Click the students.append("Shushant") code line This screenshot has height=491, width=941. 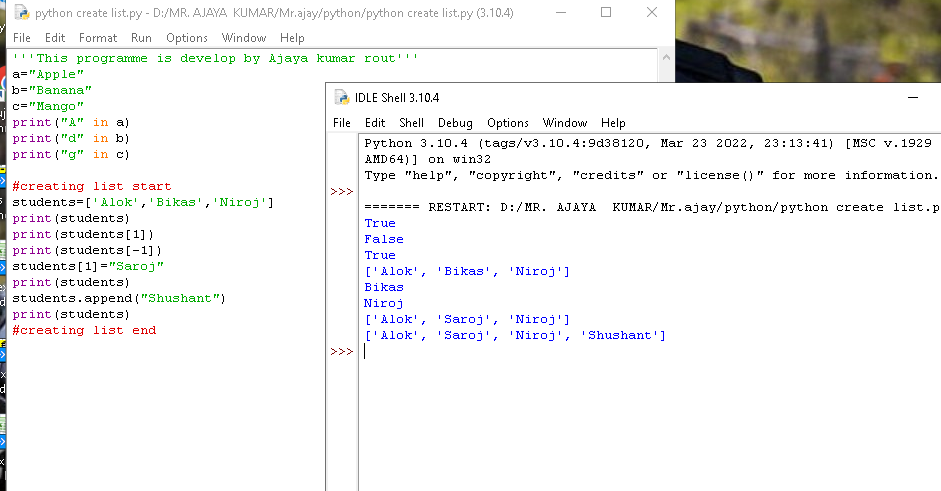(119, 298)
